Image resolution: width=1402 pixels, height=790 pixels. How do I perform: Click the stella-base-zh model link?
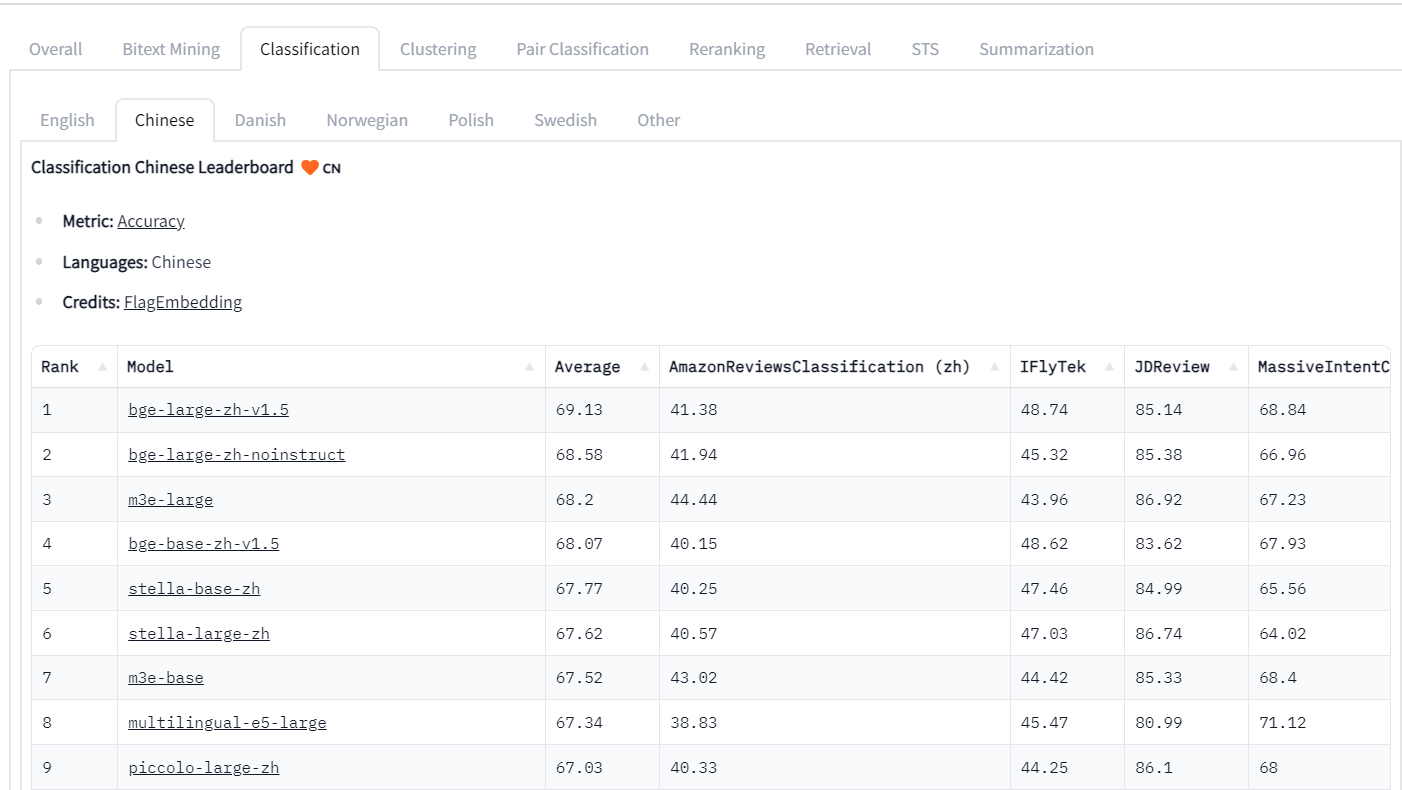[194, 589]
